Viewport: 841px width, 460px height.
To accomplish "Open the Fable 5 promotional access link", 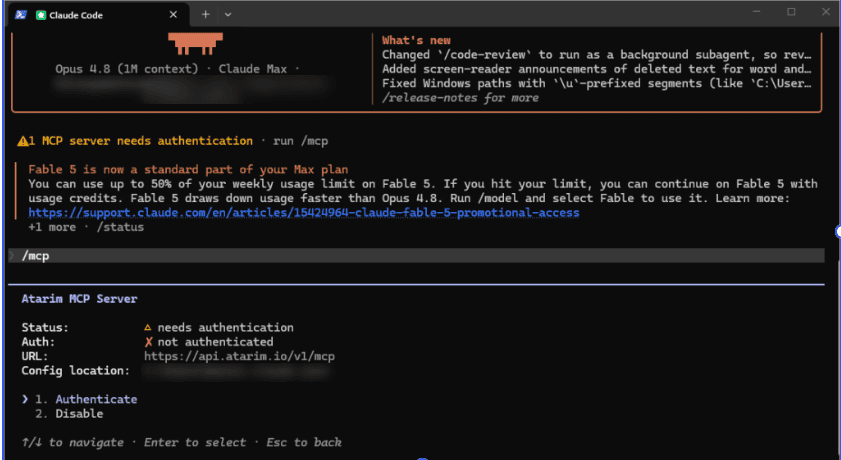I will pos(304,213).
